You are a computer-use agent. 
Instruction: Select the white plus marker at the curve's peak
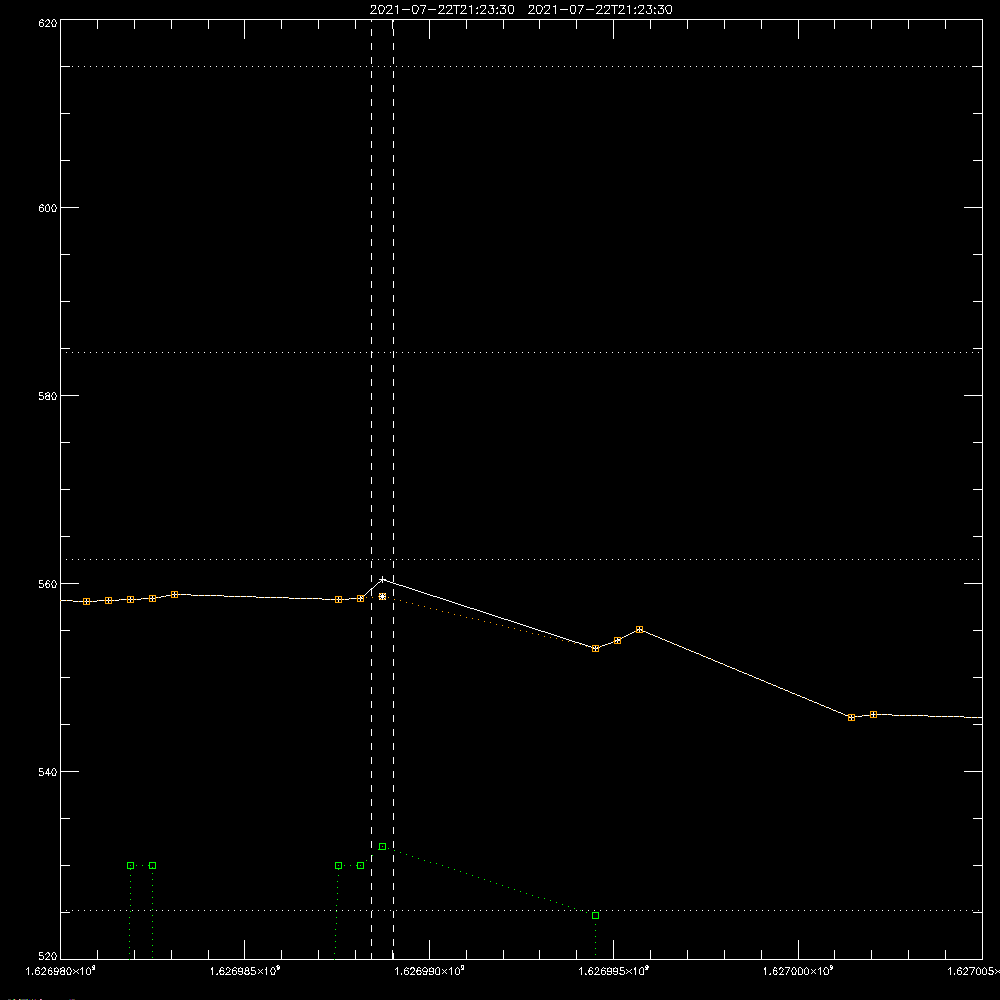click(383, 580)
